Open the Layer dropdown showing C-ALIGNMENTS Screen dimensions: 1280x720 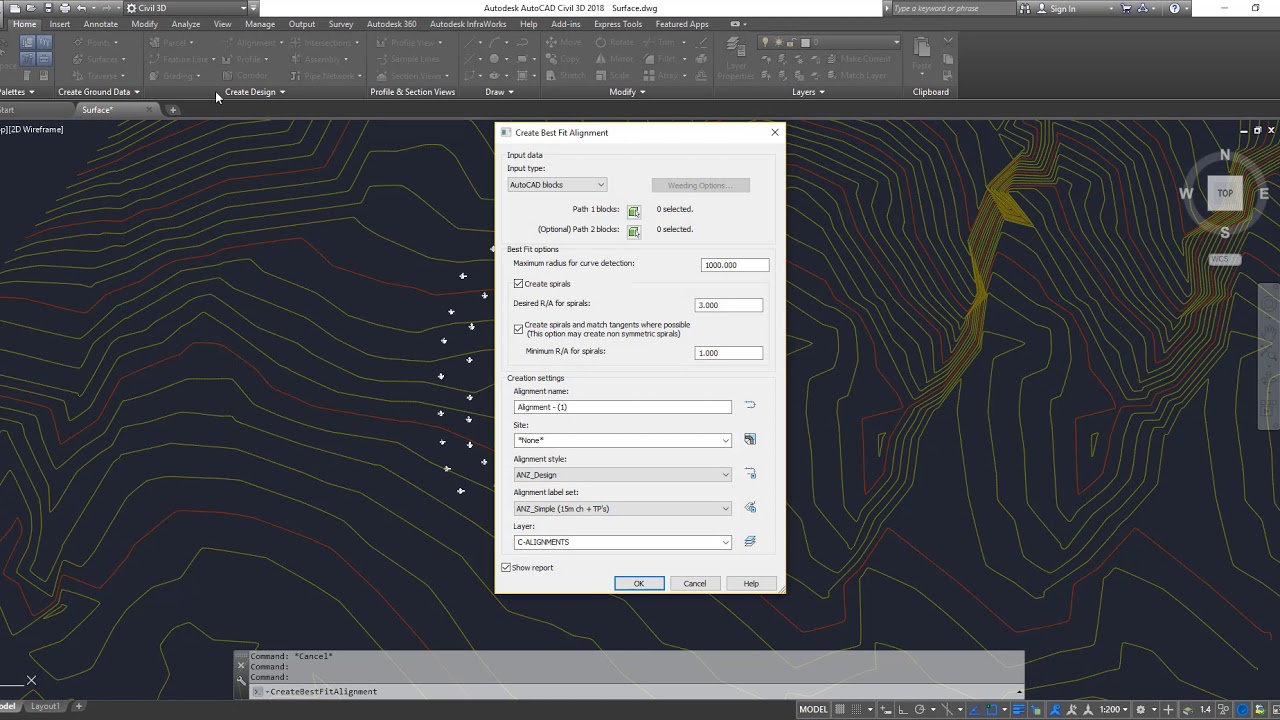coord(622,543)
